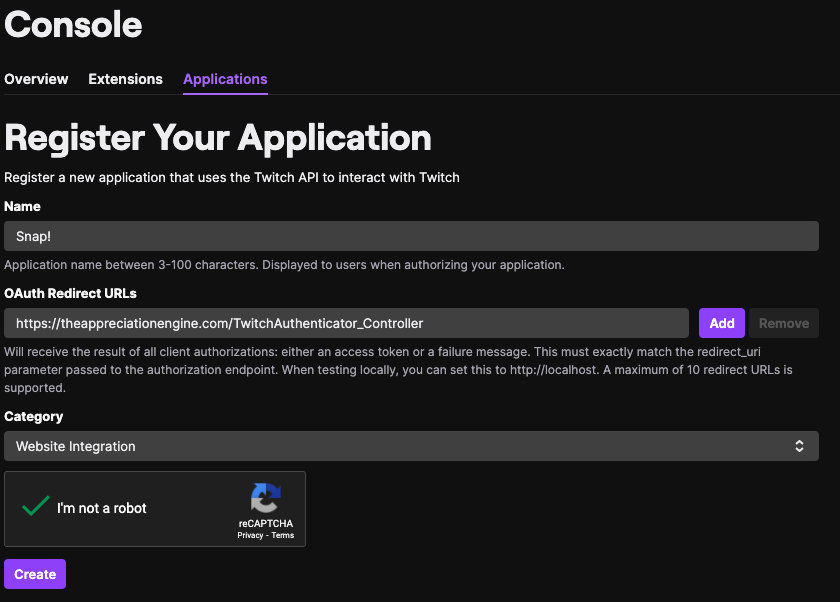Screen dimensions: 840x602
Task: Switch to the Extensions tab
Action: (x=125, y=79)
